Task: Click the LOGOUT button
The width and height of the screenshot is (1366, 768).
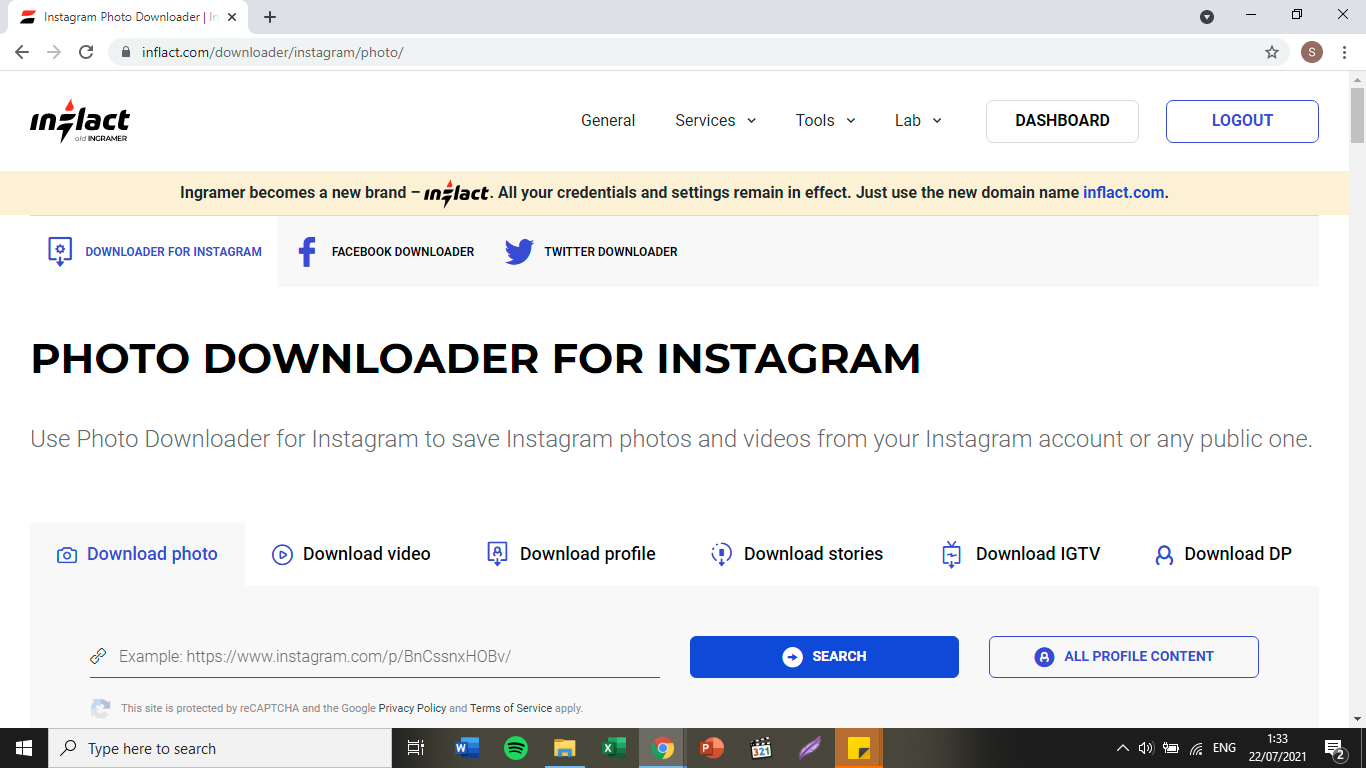Action: click(x=1242, y=121)
